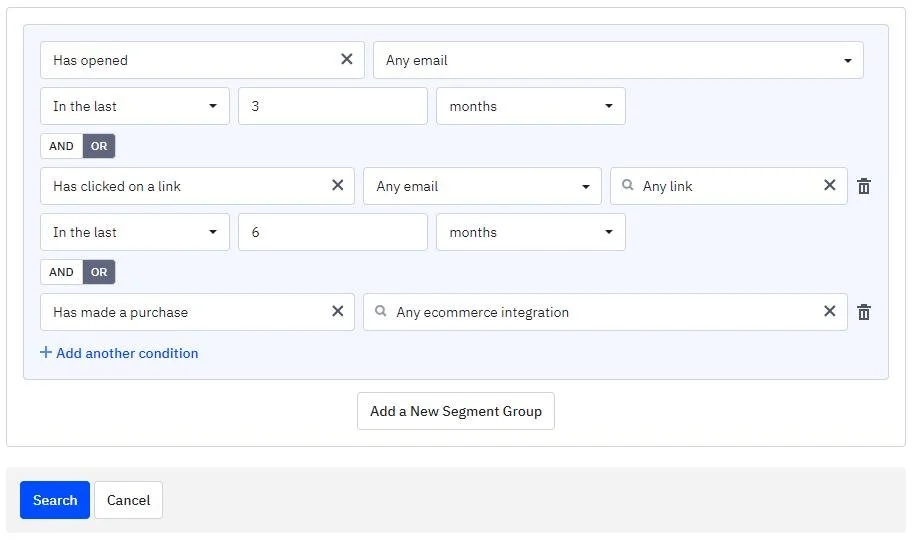Open the months dropdown next to value 3

530,106
